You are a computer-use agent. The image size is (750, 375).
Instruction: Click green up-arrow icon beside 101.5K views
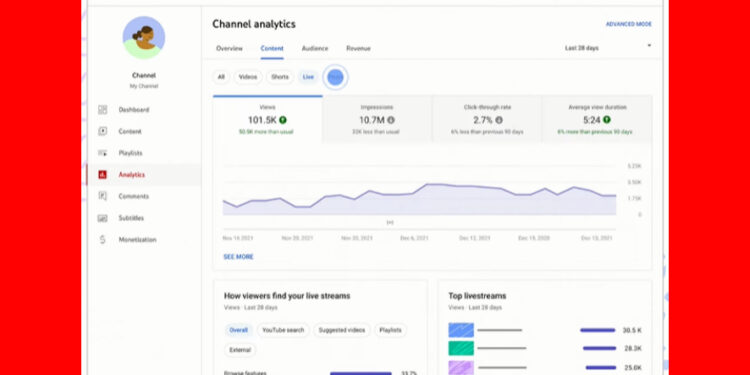[283, 120]
